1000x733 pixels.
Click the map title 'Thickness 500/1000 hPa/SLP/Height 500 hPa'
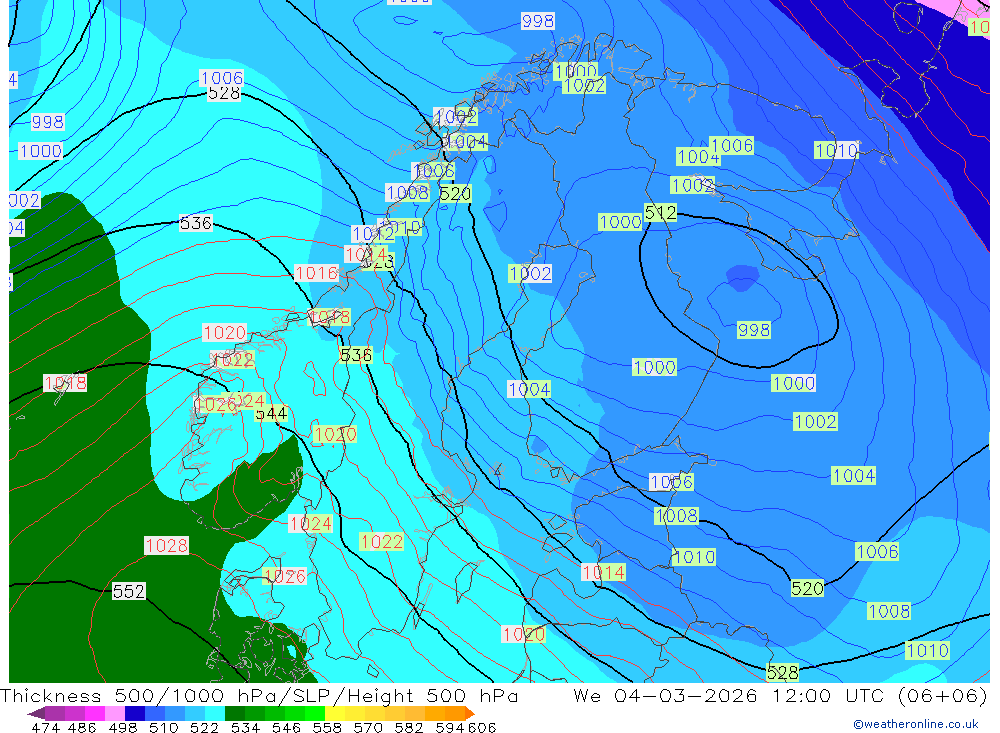click(259, 695)
